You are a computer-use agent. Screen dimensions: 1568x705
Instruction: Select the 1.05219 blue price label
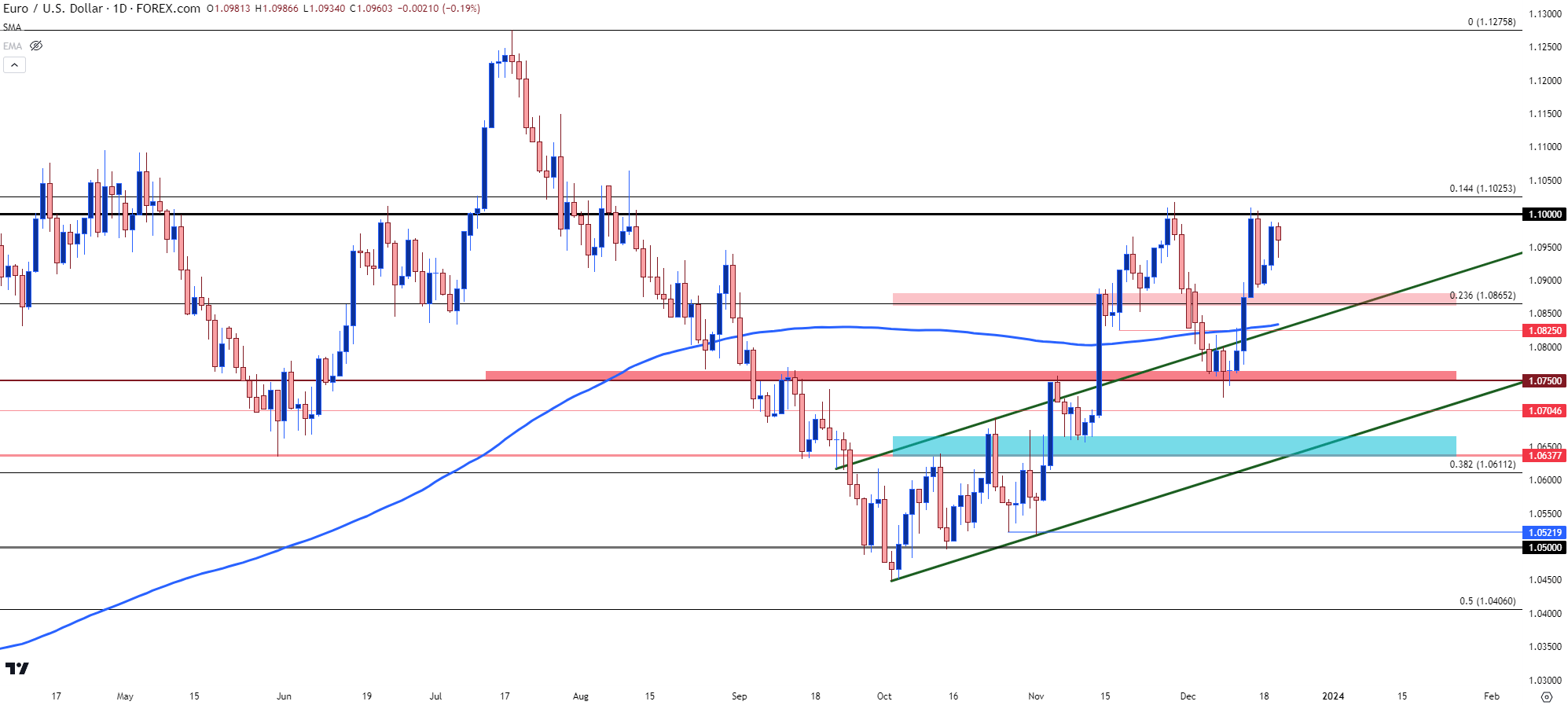1545,533
